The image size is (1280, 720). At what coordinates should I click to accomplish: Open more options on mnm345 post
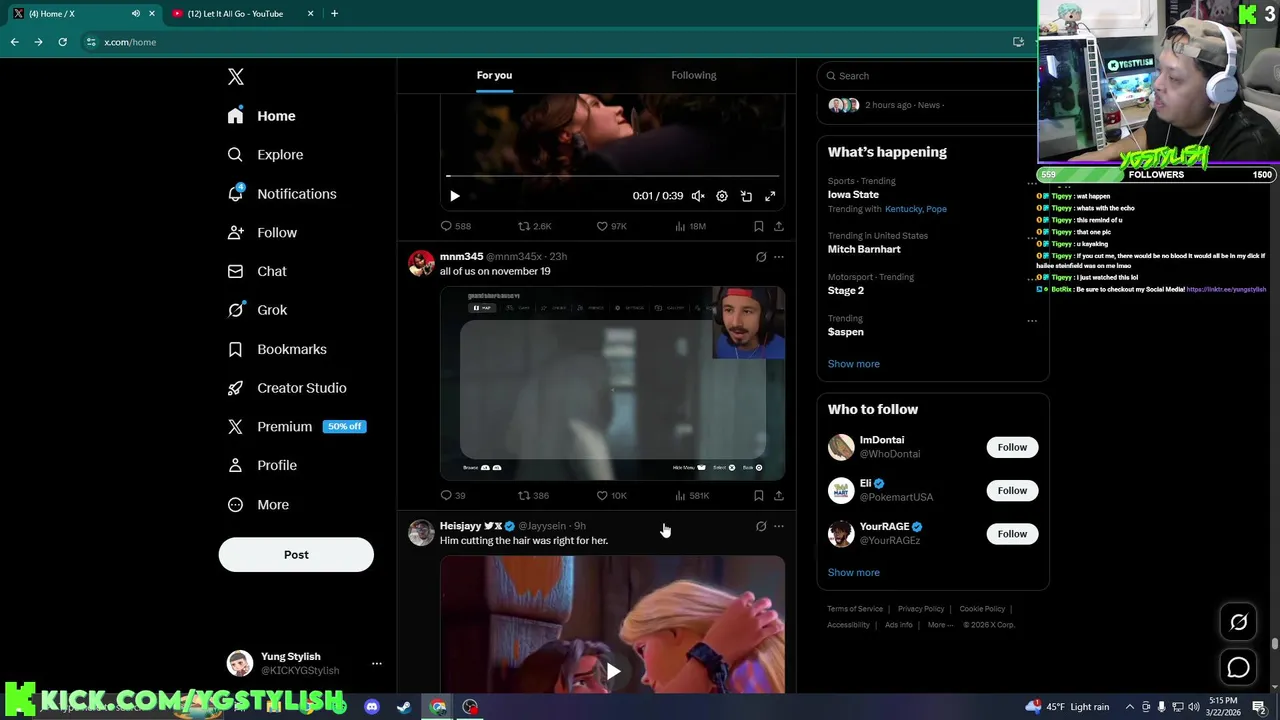[779, 257]
